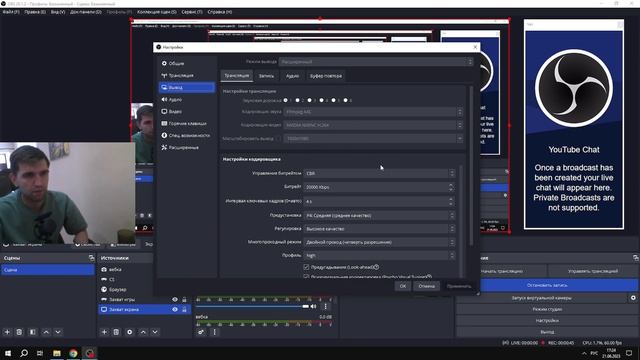
Task: Open video encoder dropdown showing NVIDIA NVENC
Action: [x=373, y=125]
